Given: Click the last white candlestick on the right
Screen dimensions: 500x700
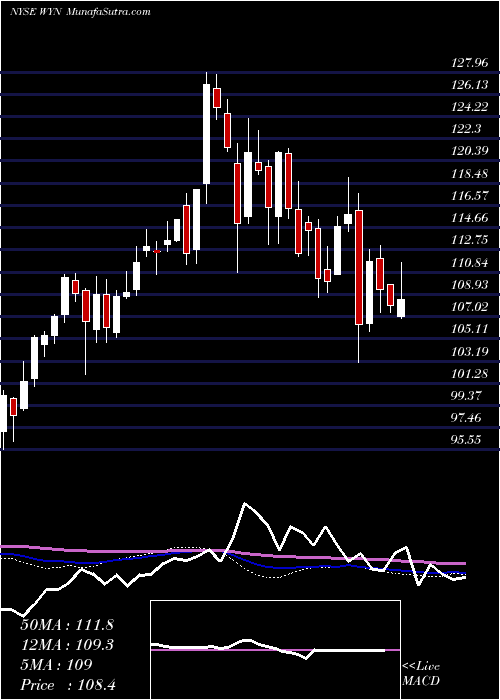Looking at the screenshot, I should (x=401, y=308).
